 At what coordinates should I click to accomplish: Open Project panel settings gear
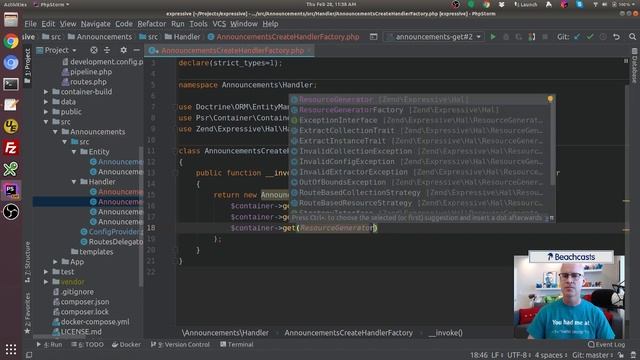[x=123, y=50]
